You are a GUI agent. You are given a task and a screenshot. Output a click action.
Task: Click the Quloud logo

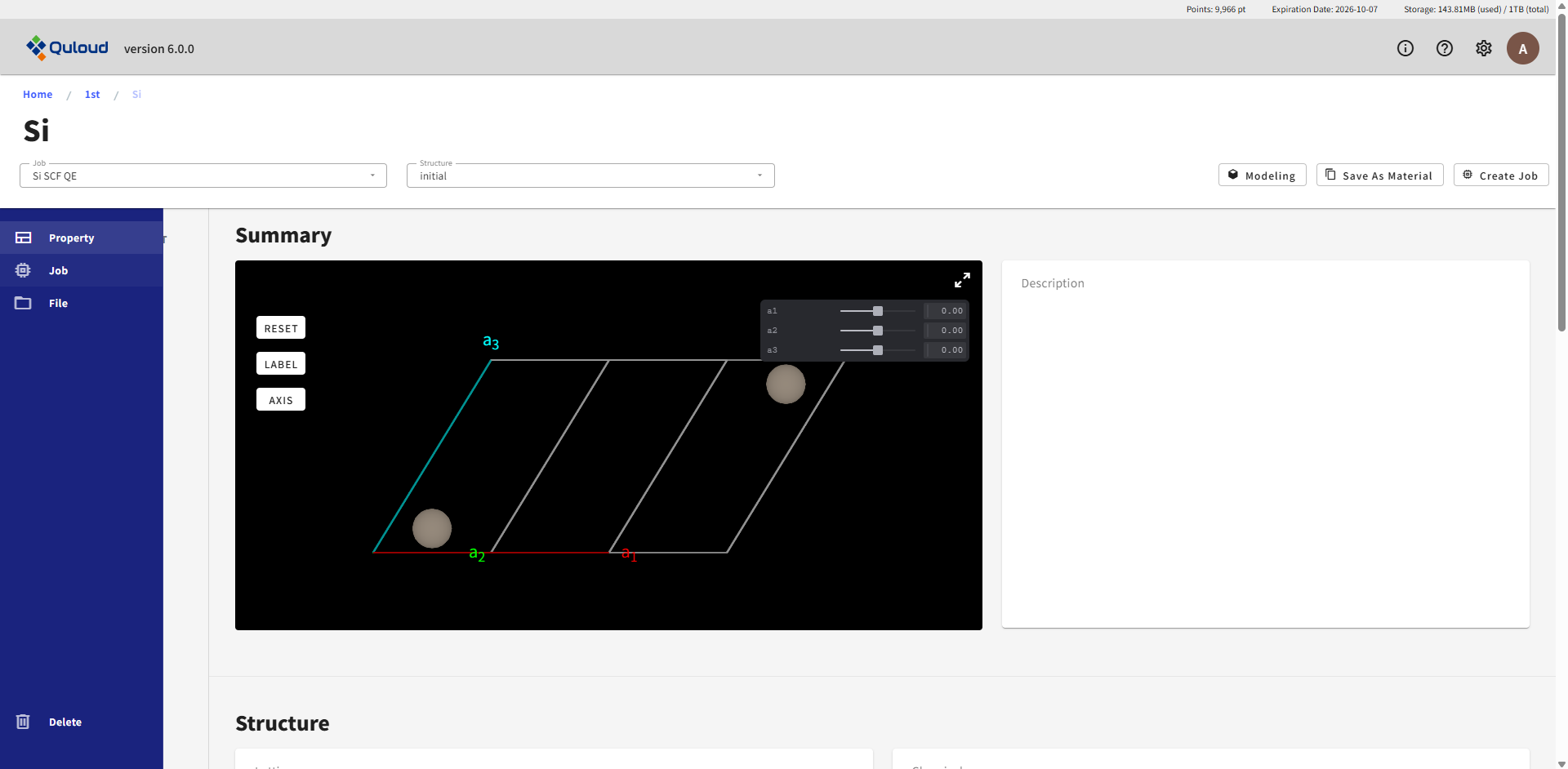pyautogui.click(x=67, y=48)
